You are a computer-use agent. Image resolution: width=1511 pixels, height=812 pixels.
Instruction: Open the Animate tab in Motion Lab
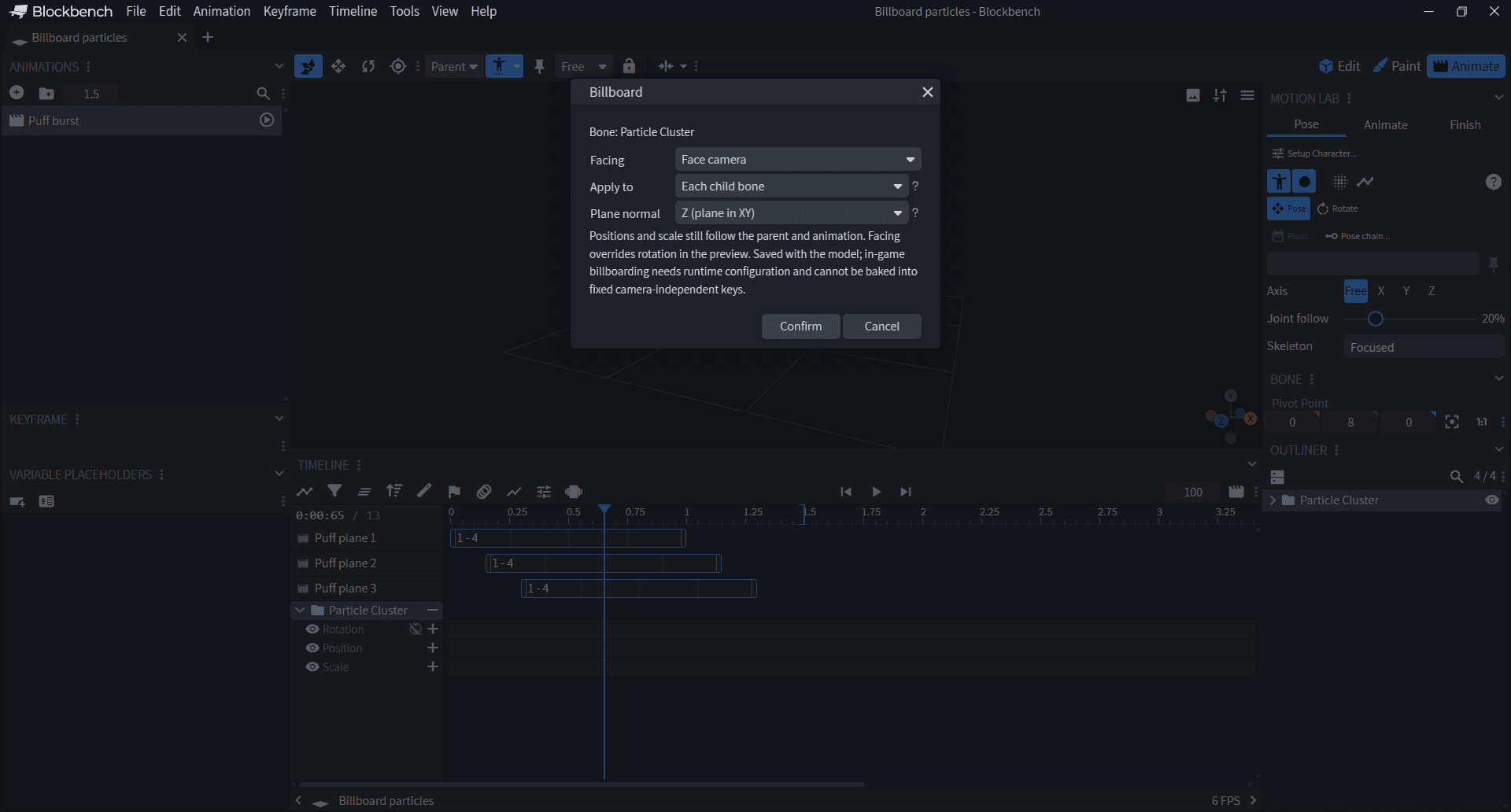[x=1385, y=125]
